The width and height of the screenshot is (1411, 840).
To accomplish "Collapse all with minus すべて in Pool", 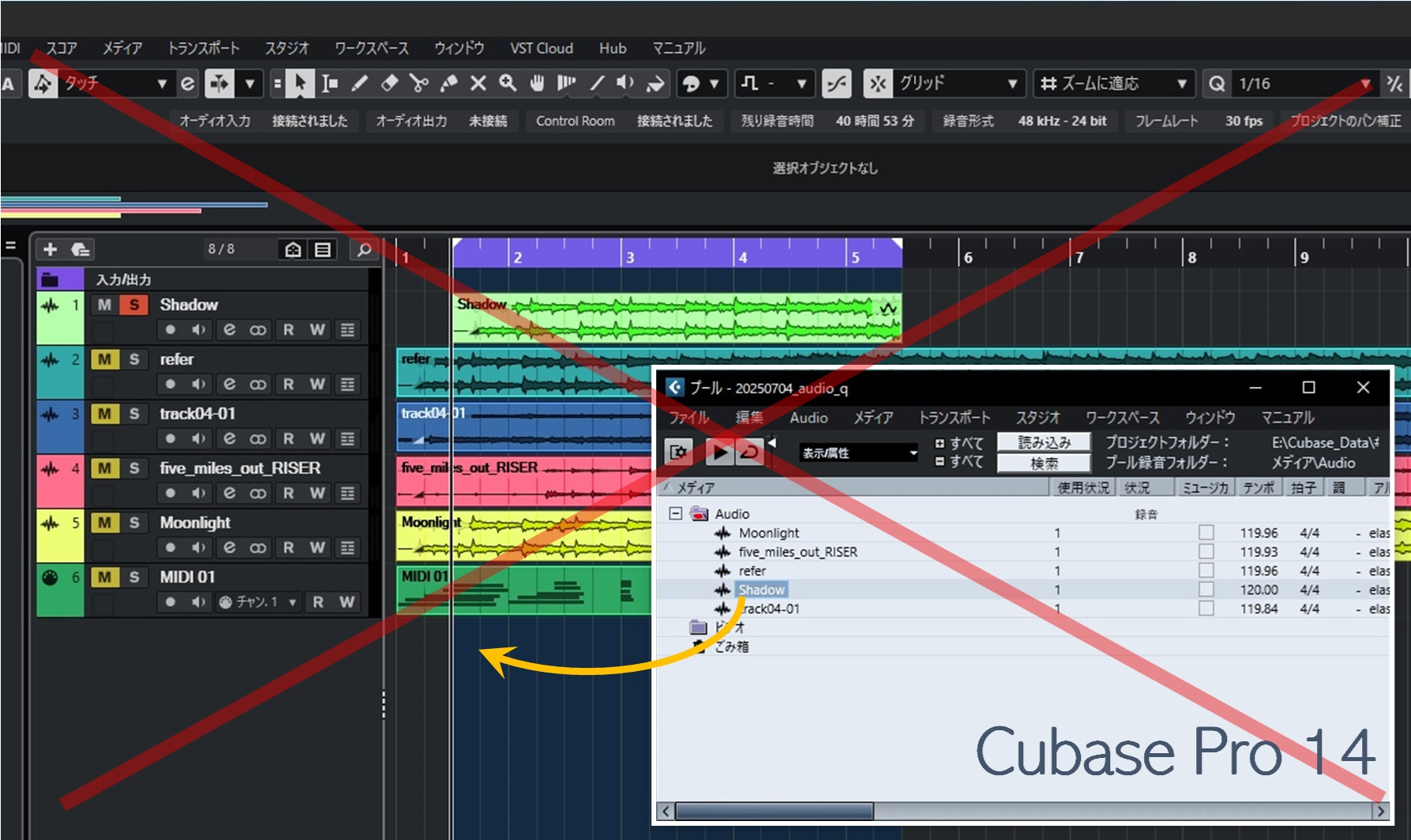I will [x=959, y=461].
